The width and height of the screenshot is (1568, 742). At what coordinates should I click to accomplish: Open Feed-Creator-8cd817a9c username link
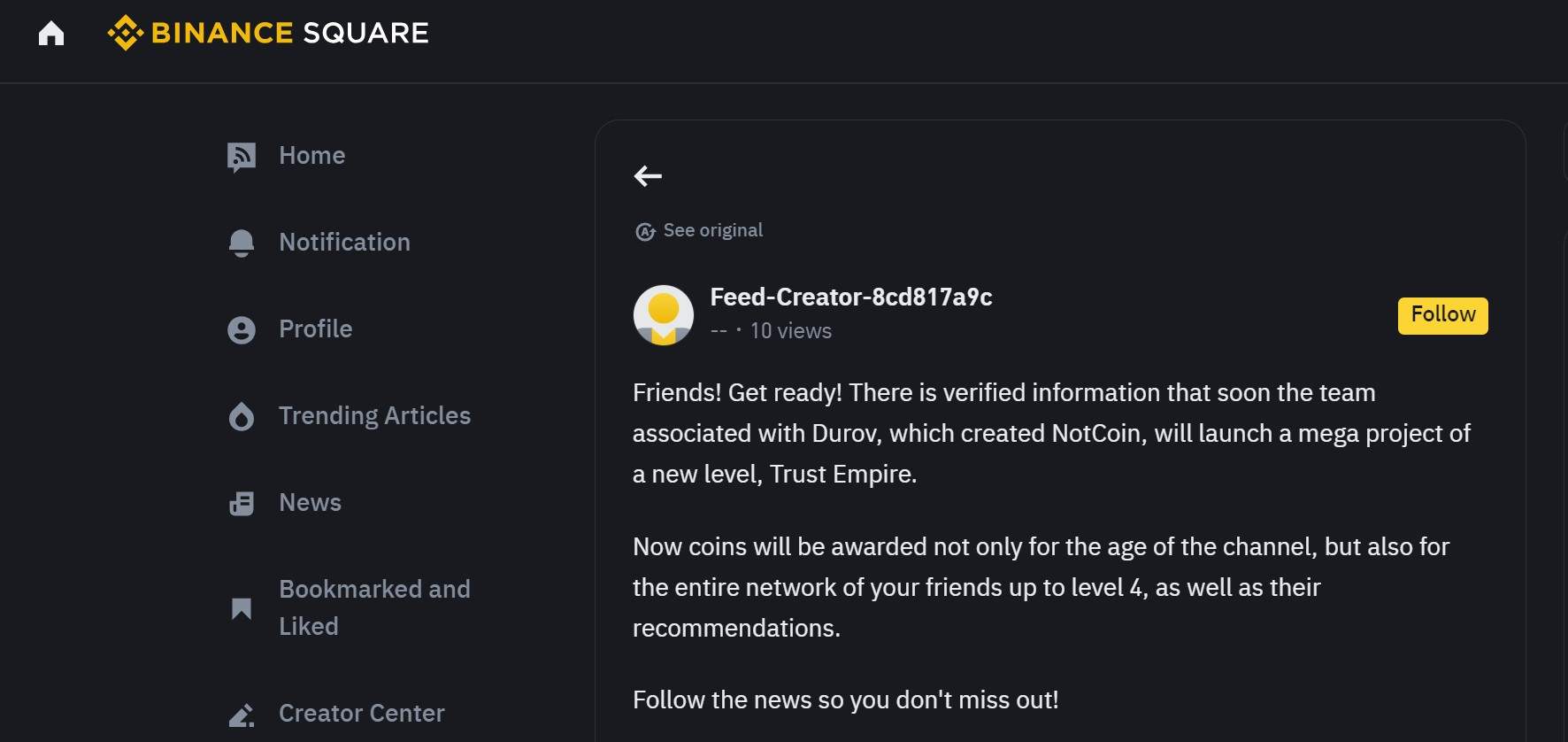coord(850,297)
